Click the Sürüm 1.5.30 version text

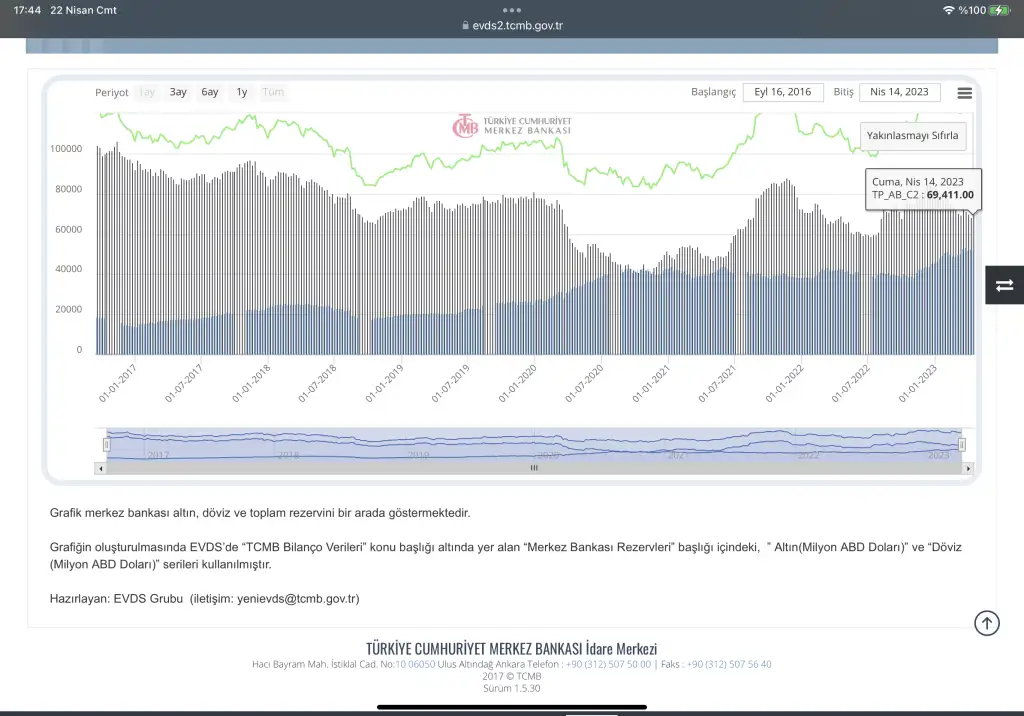point(512,689)
